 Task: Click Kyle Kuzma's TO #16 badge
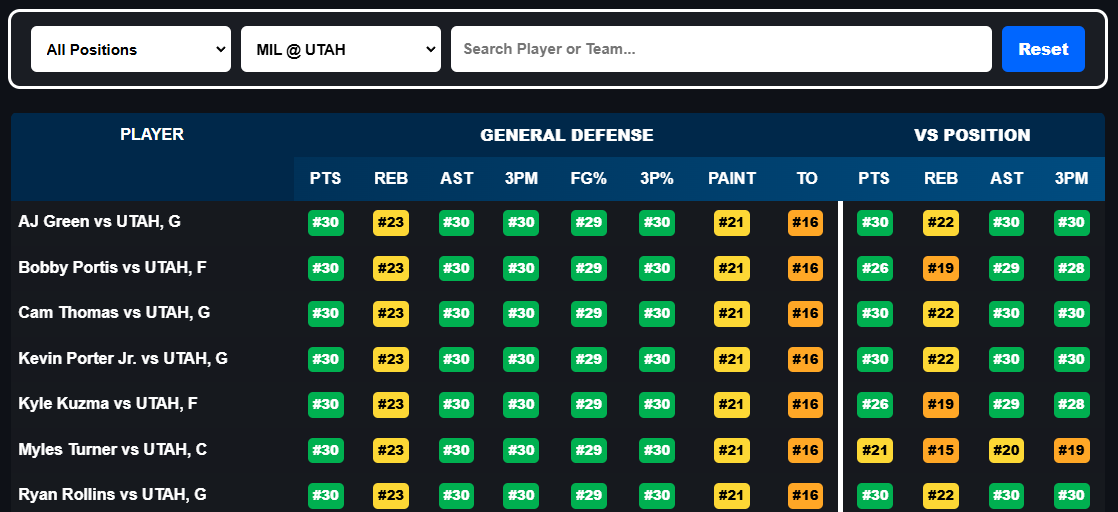[x=806, y=404]
